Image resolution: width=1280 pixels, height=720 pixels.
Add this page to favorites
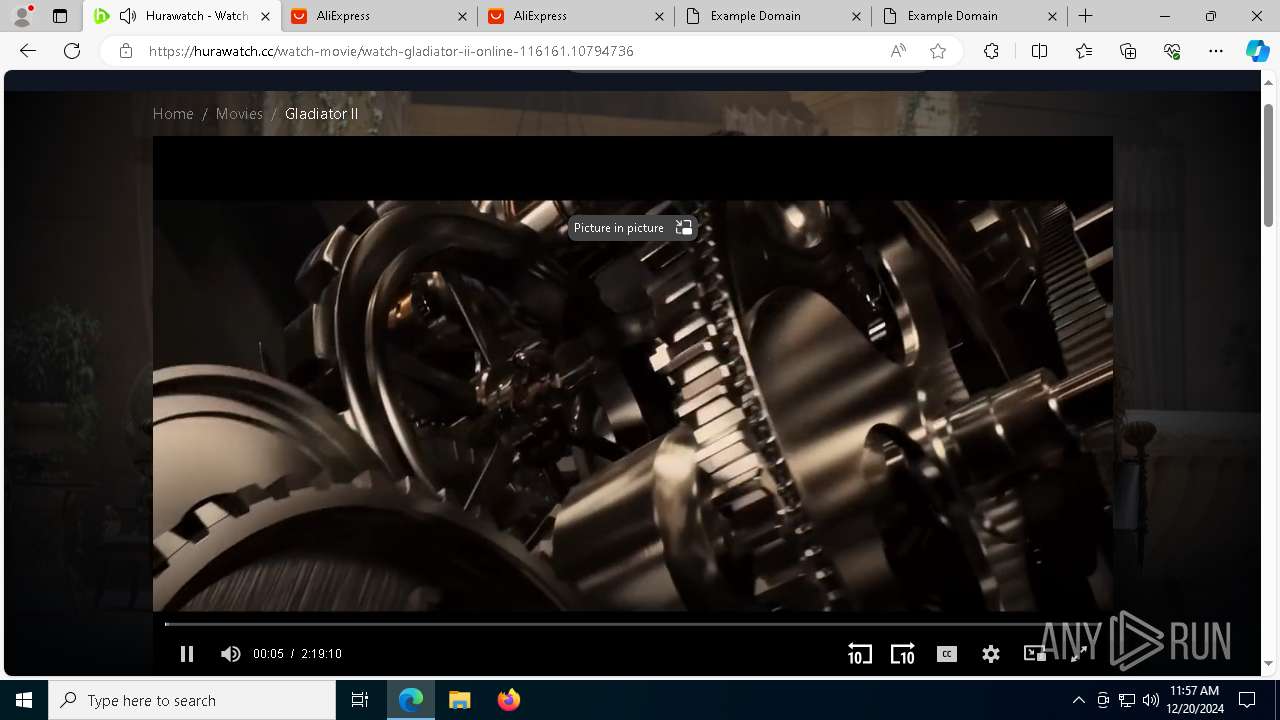[937, 51]
